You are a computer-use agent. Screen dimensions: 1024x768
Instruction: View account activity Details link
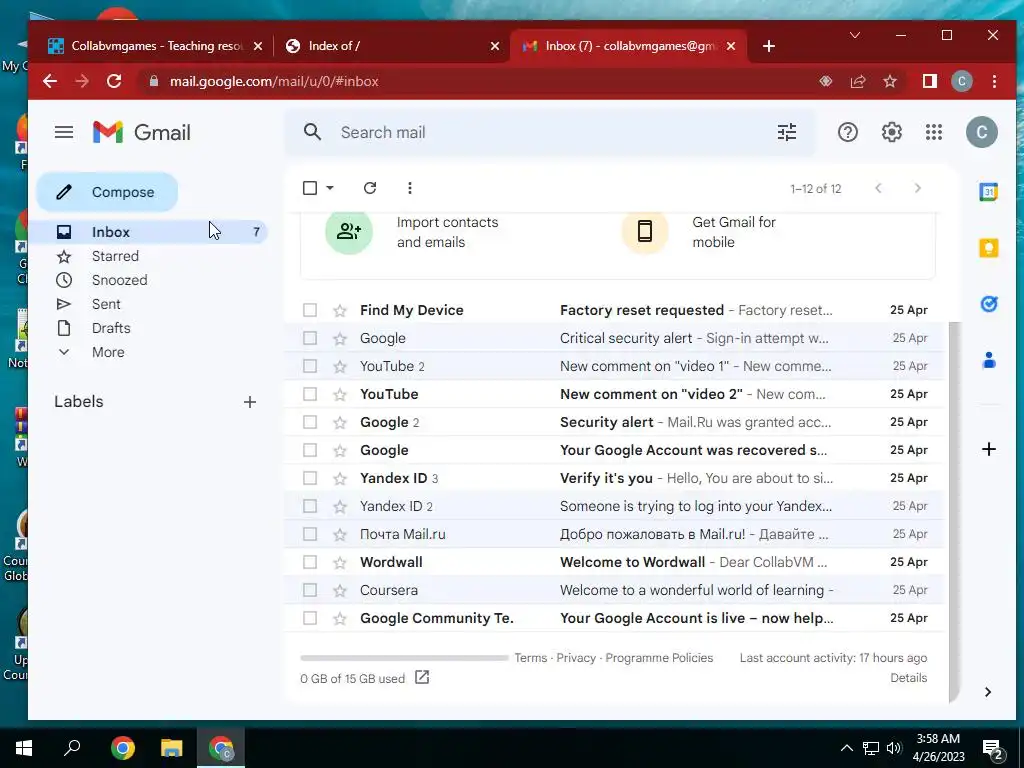[908, 678]
